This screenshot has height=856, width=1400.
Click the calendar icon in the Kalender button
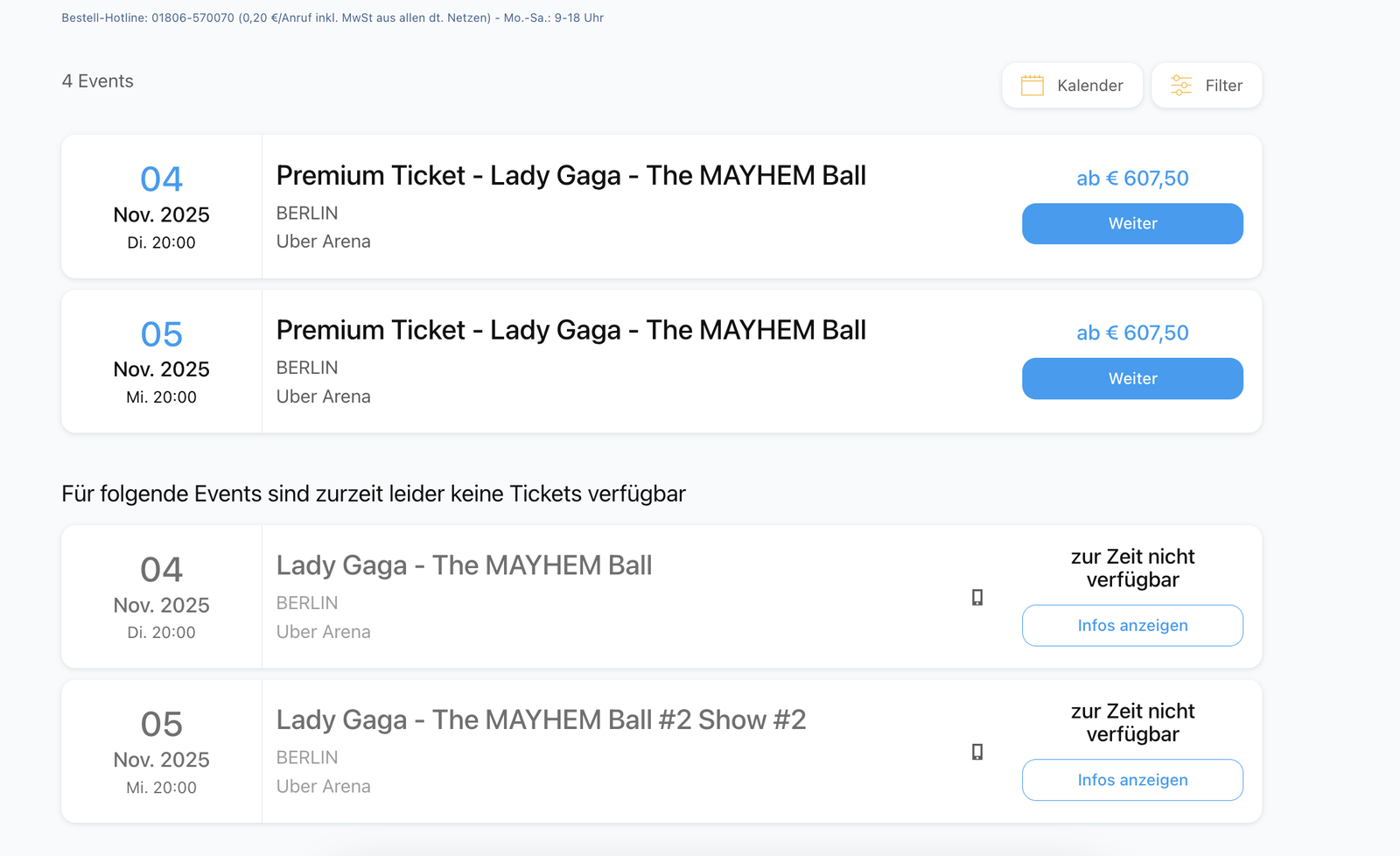coord(1033,85)
